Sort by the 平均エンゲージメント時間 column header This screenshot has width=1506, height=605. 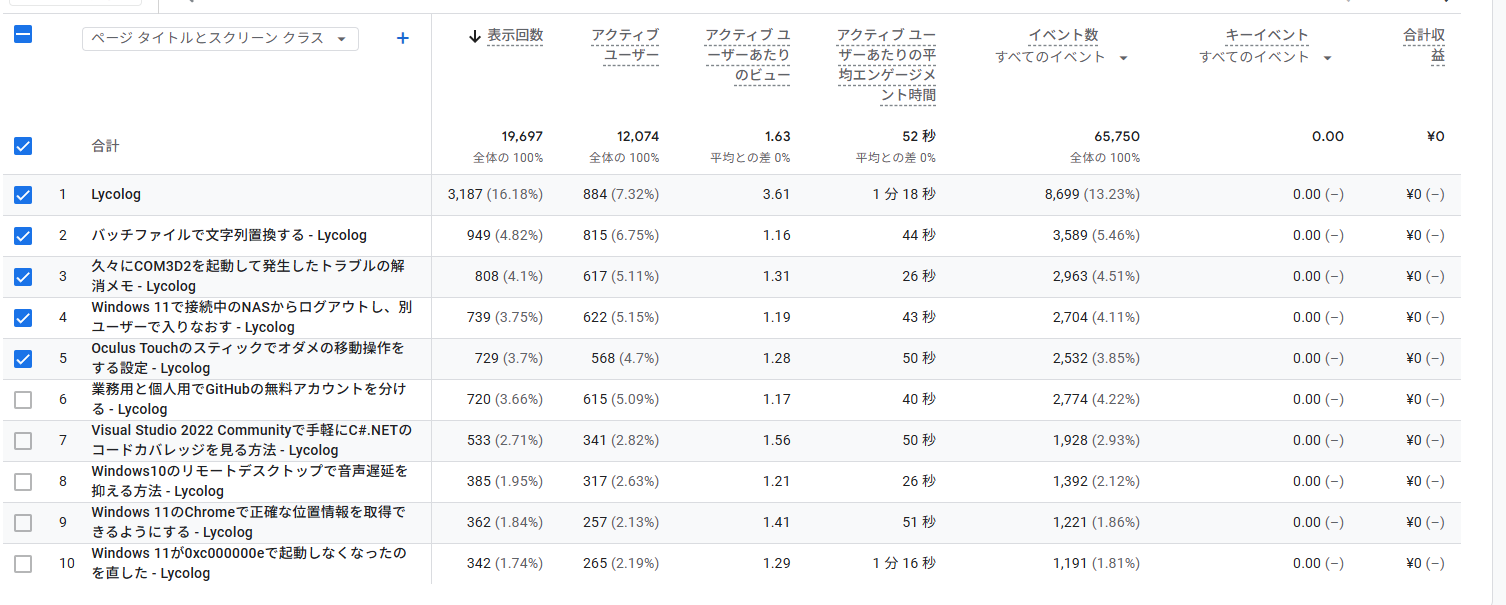[886, 66]
